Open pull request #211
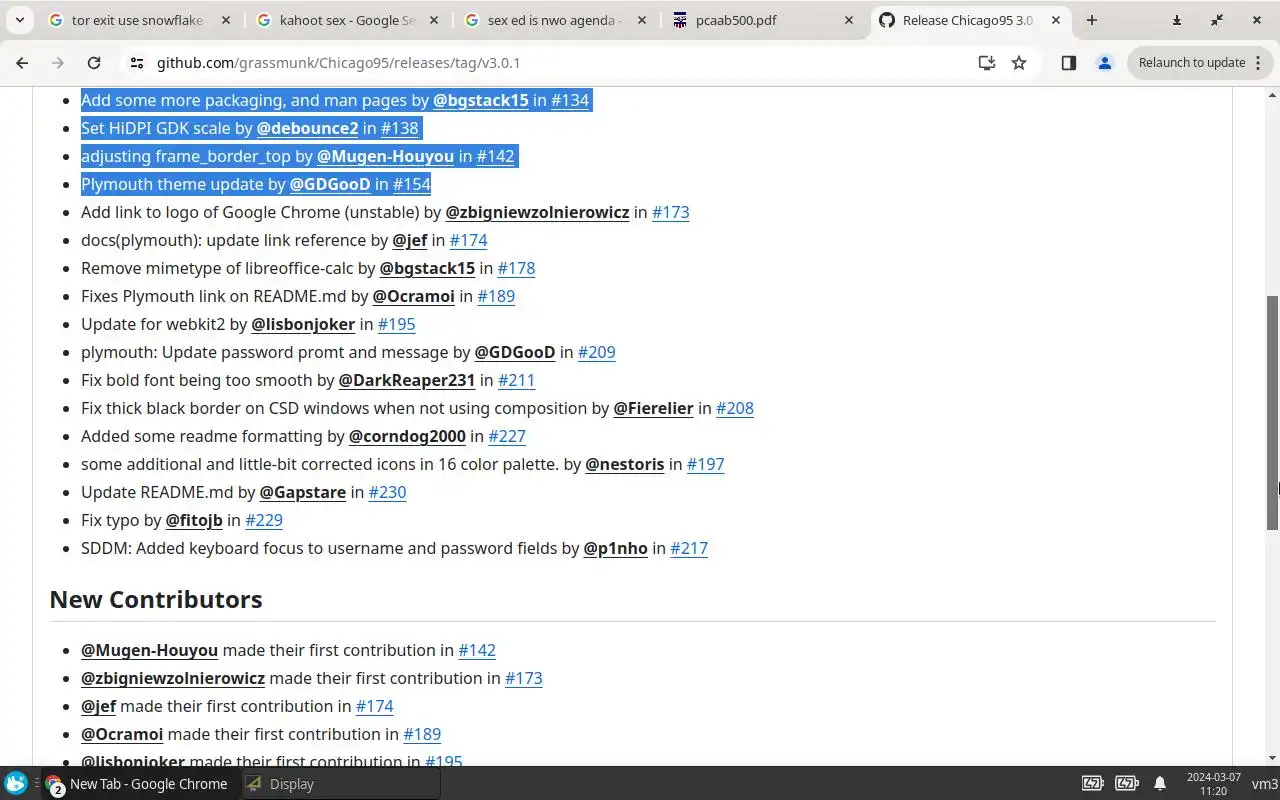This screenshot has height=800, width=1280. tap(516, 380)
